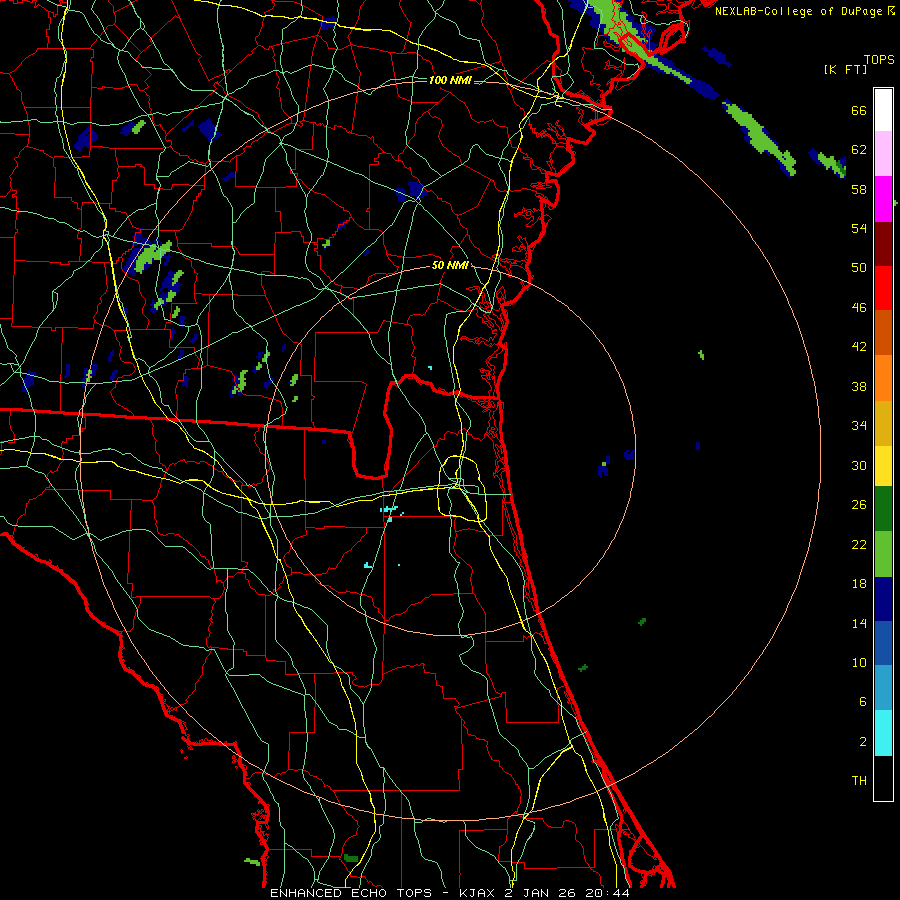Click the '54' legend value
The image size is (900, 900).
(859, 228)
